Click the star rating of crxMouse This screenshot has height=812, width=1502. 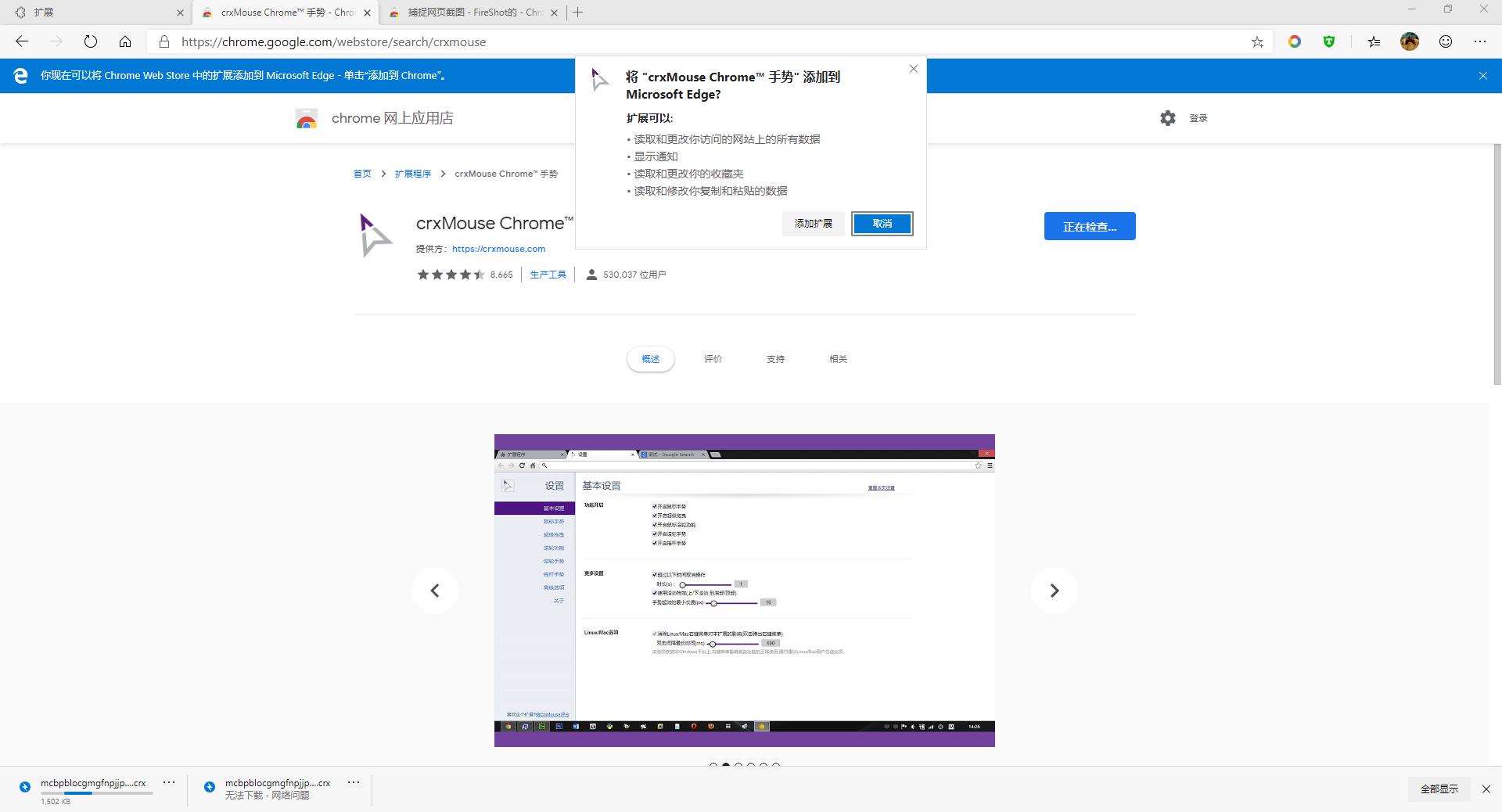click(451, 275)
